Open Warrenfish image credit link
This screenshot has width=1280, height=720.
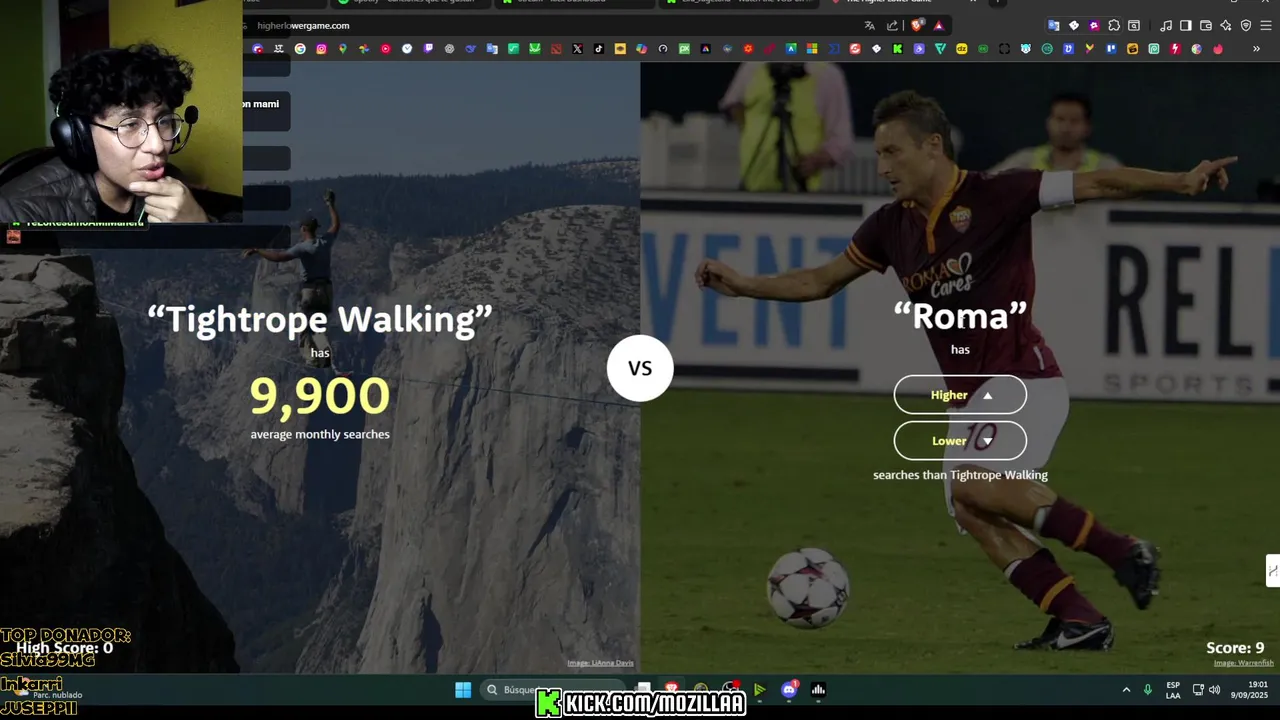[x=1244, y=663]
